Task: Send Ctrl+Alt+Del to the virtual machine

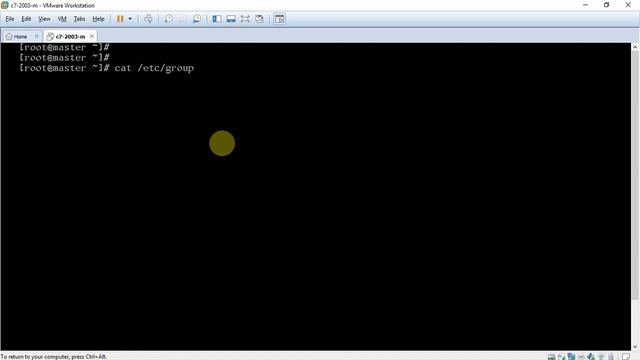Action: coord(148,19)
